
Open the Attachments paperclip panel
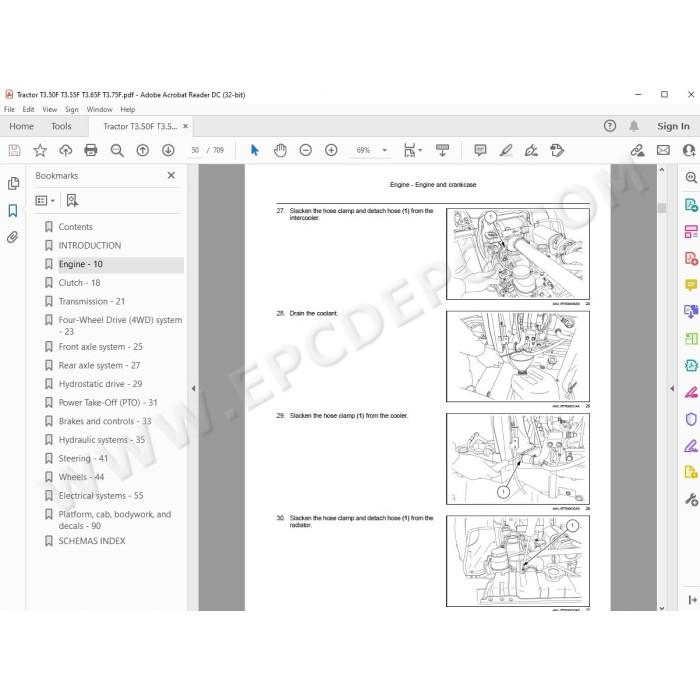click(12, 237)
